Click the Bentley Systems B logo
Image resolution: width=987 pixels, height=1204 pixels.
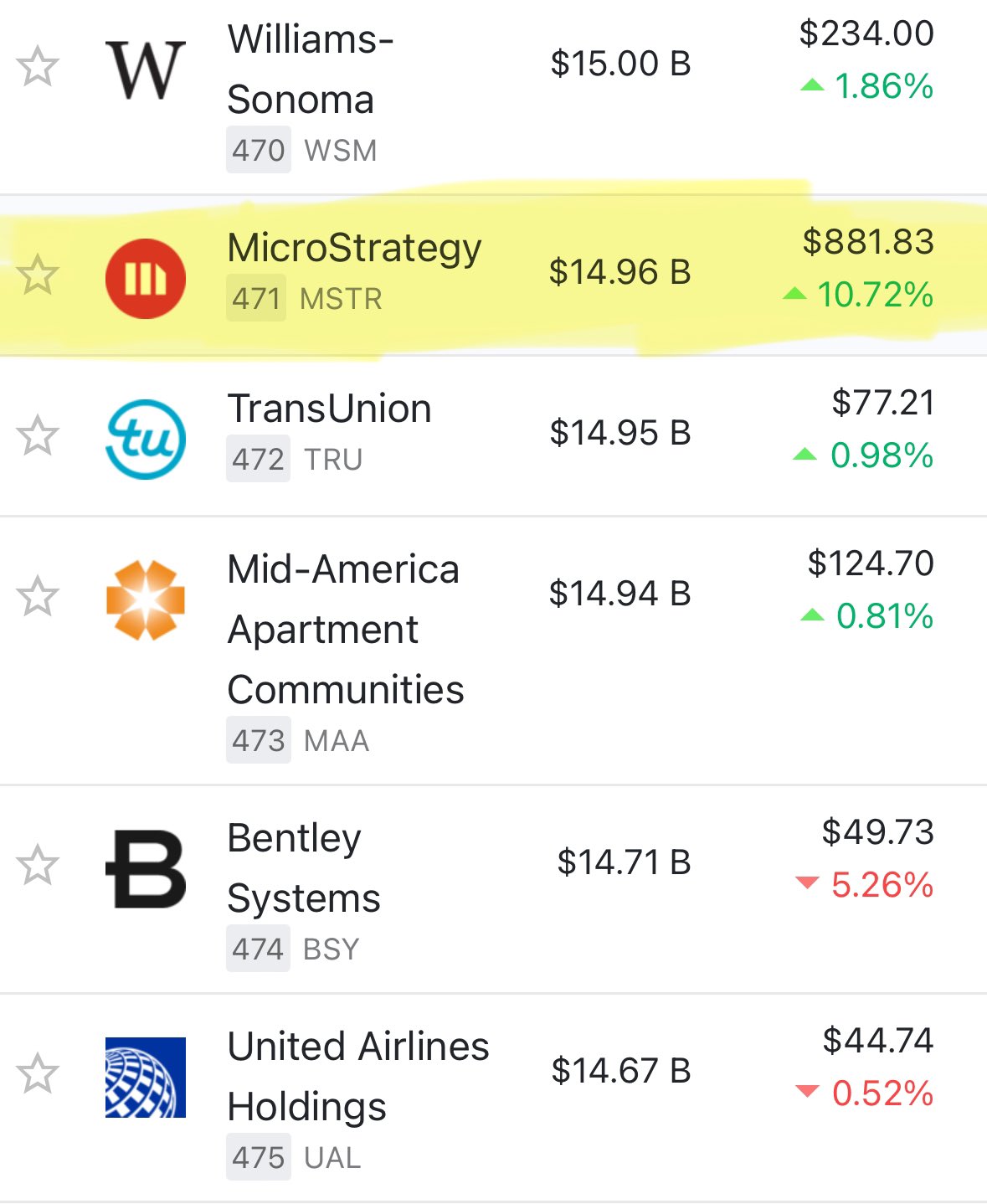click(x=145, y=869)
